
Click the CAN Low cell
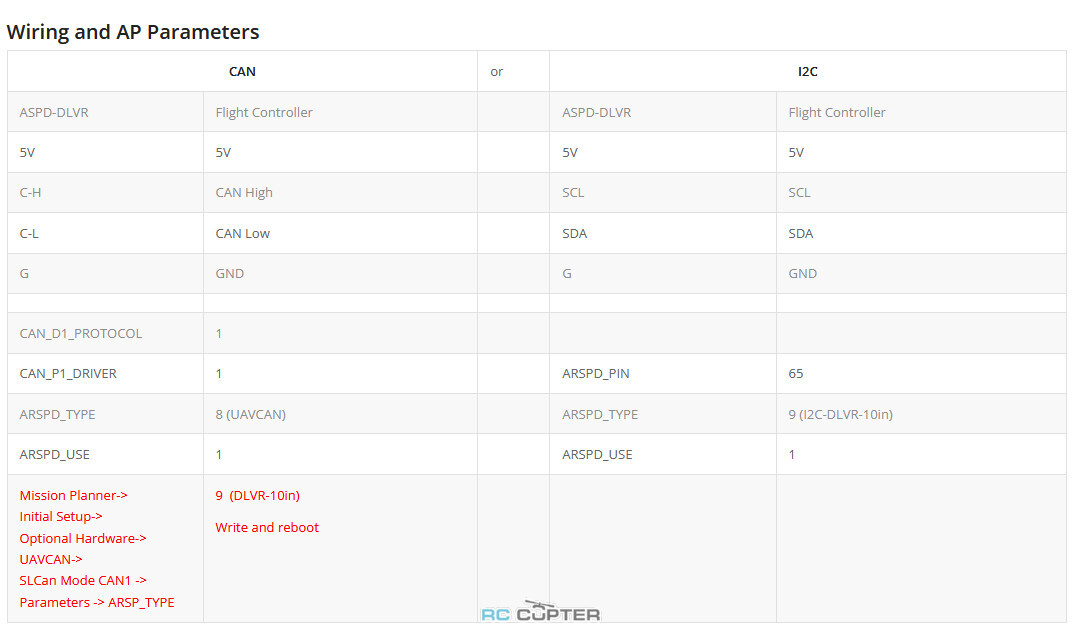[x=340, y=233]
